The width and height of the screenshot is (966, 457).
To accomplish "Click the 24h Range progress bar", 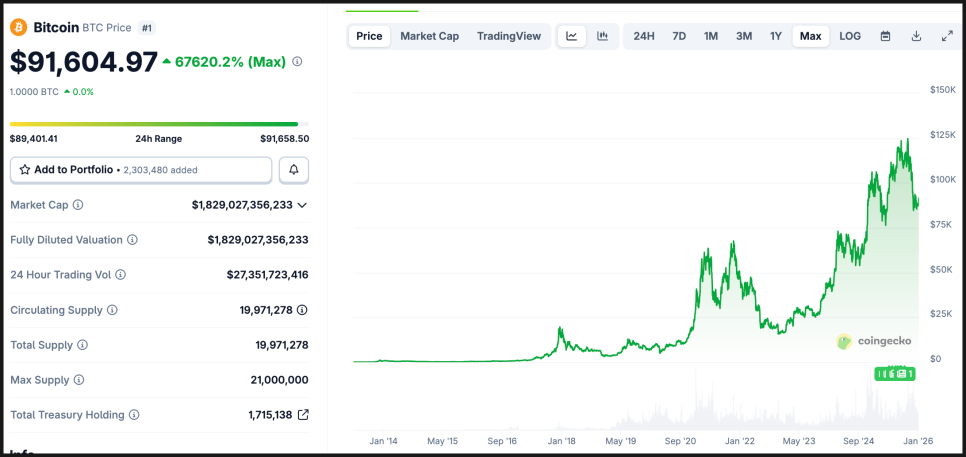I will 154,124.
